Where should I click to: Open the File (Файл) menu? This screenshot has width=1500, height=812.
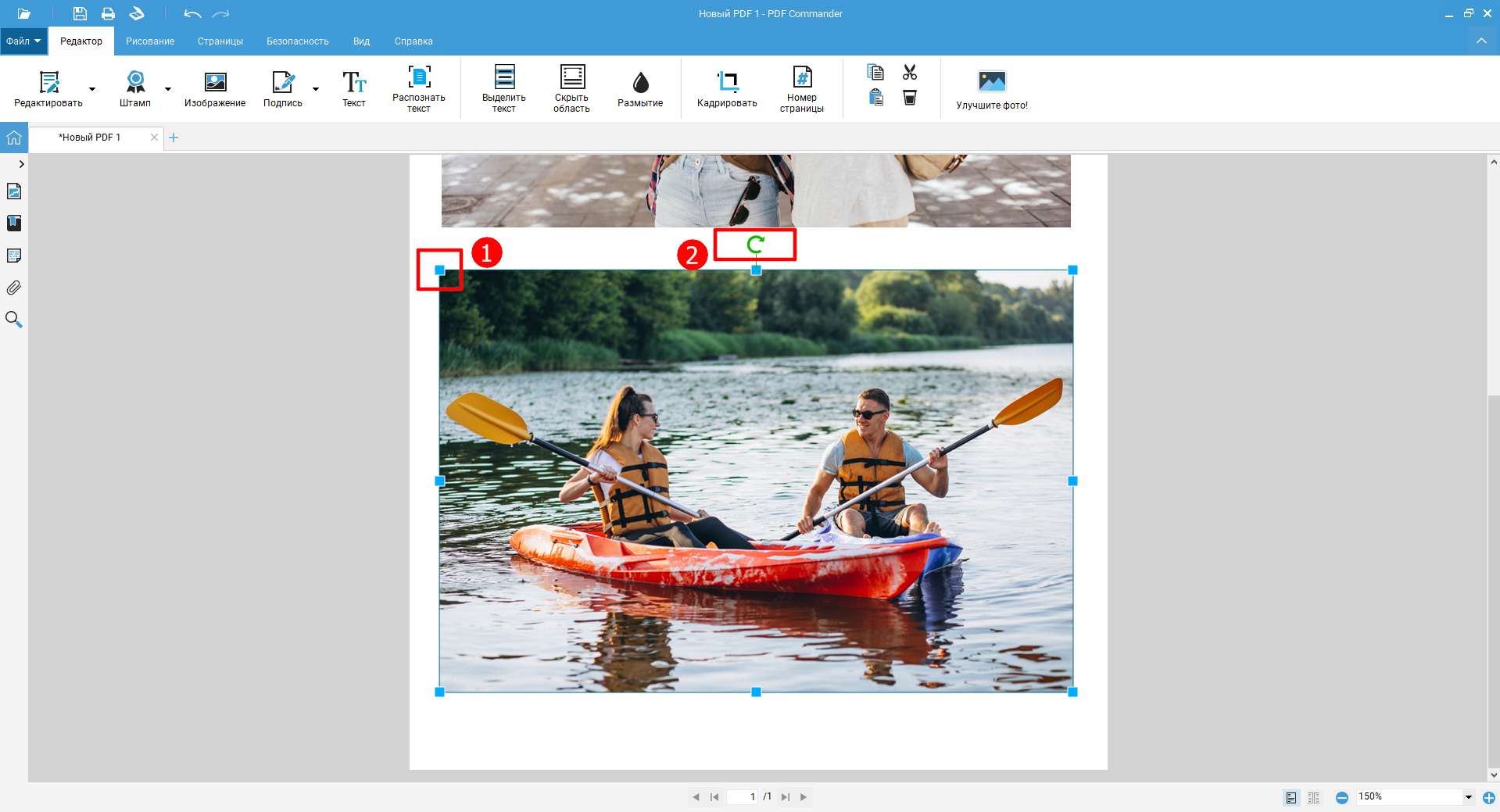coord(23,41)
